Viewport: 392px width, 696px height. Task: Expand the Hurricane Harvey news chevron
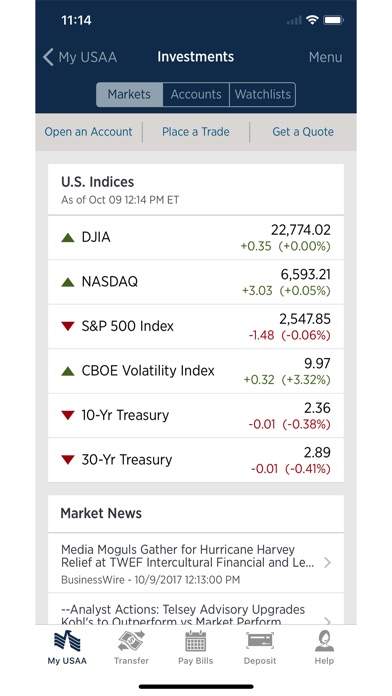(x=328, y=563)
